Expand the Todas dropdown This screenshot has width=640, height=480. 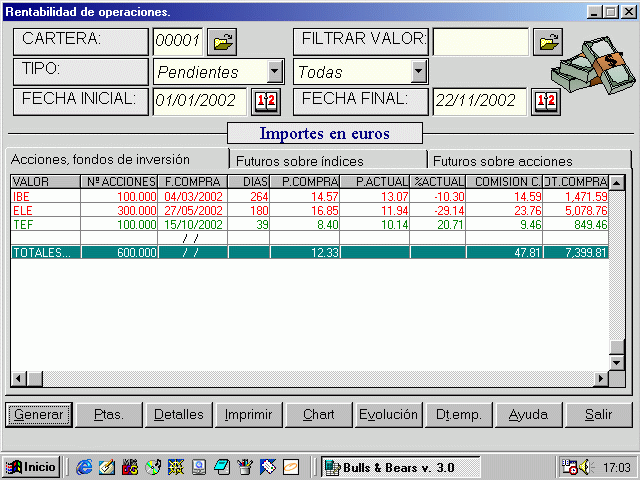[418, 71]
